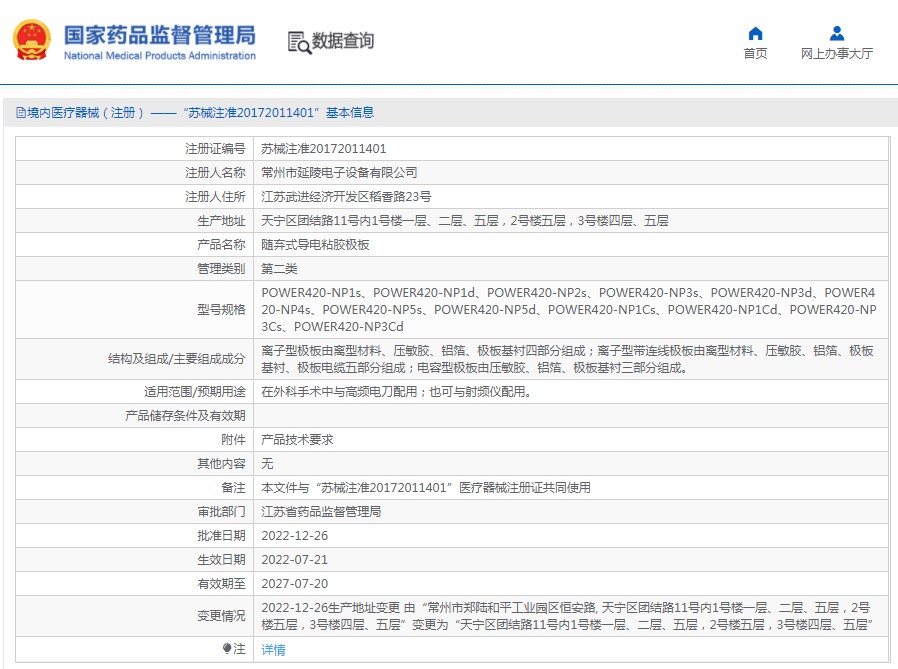Click the approval department 江苏省药品监督管理局
The image size is (898, 669).
coord(321,512)
